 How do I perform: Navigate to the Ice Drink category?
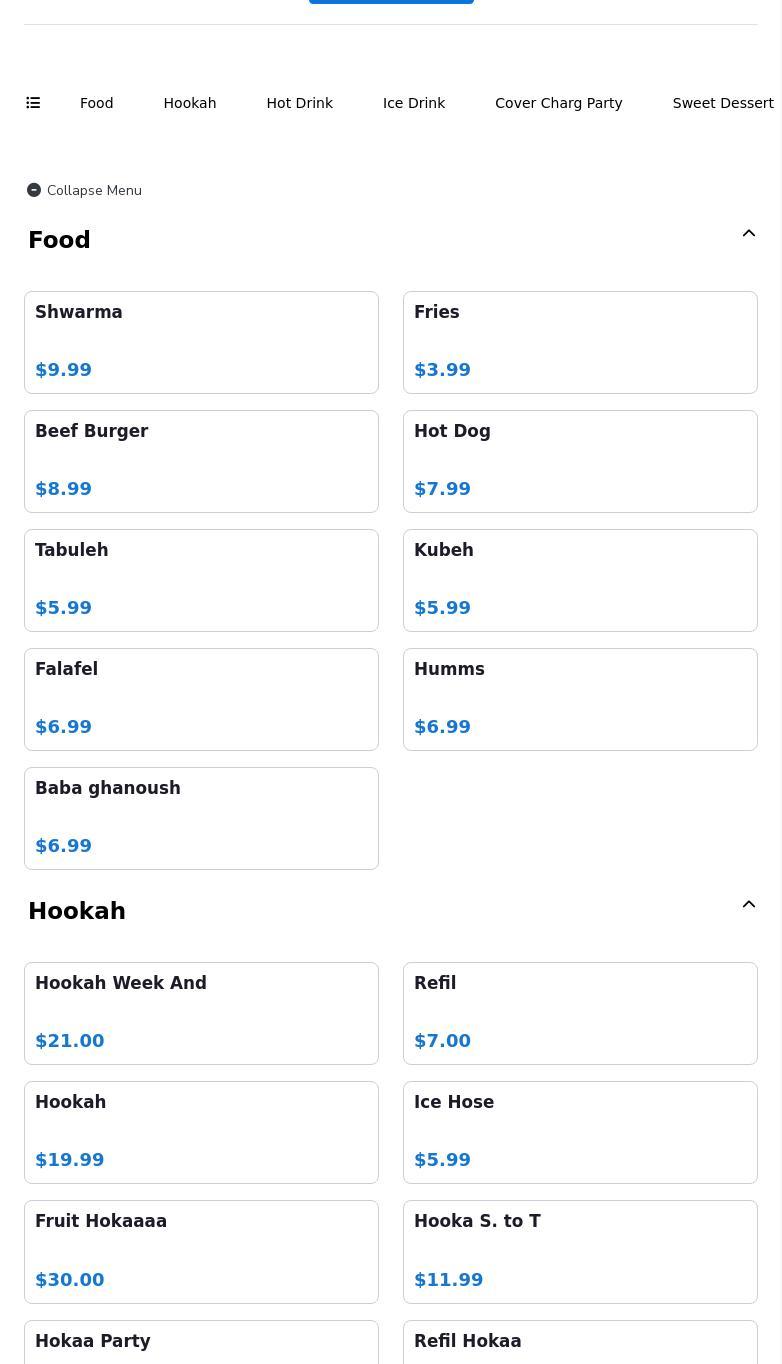click(x=413, y=103)
